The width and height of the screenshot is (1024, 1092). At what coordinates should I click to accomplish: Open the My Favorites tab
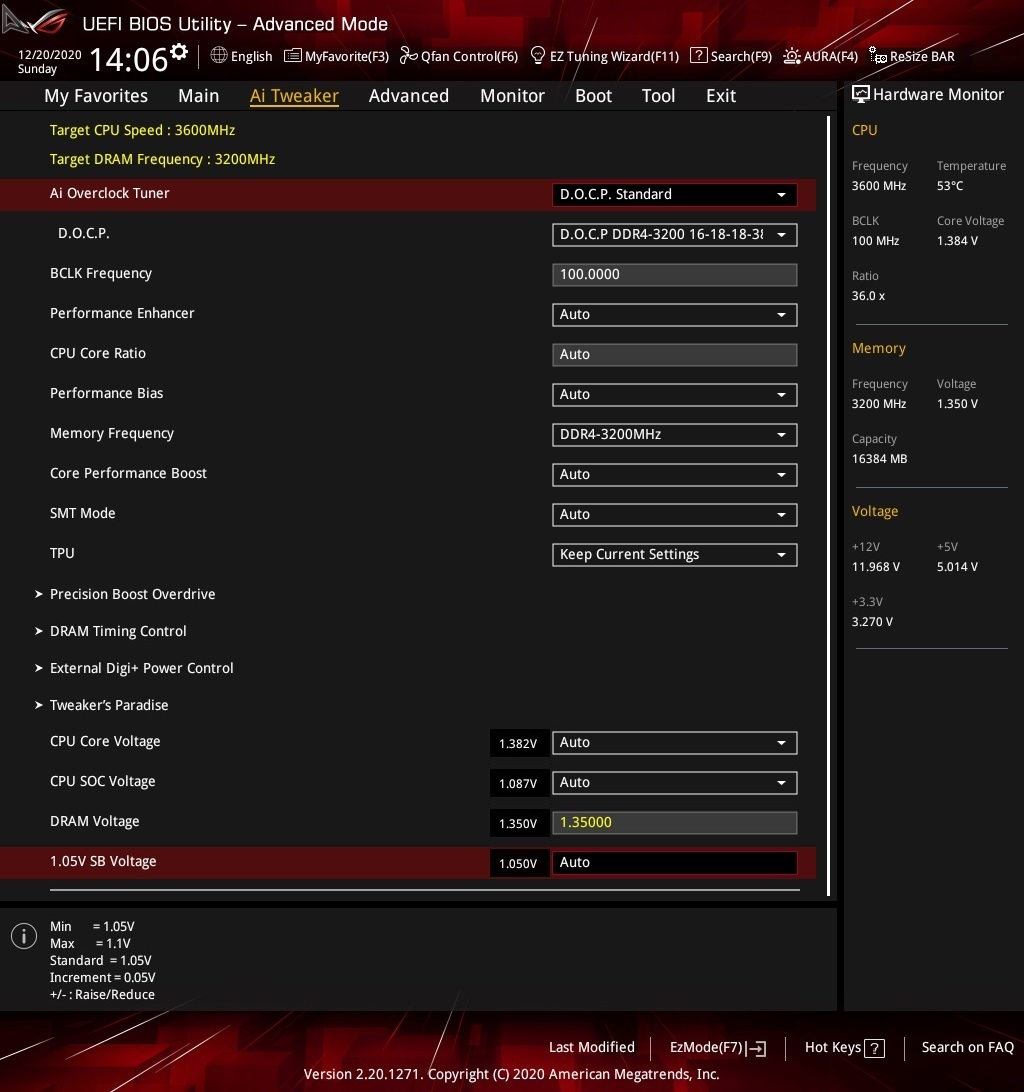96,96
